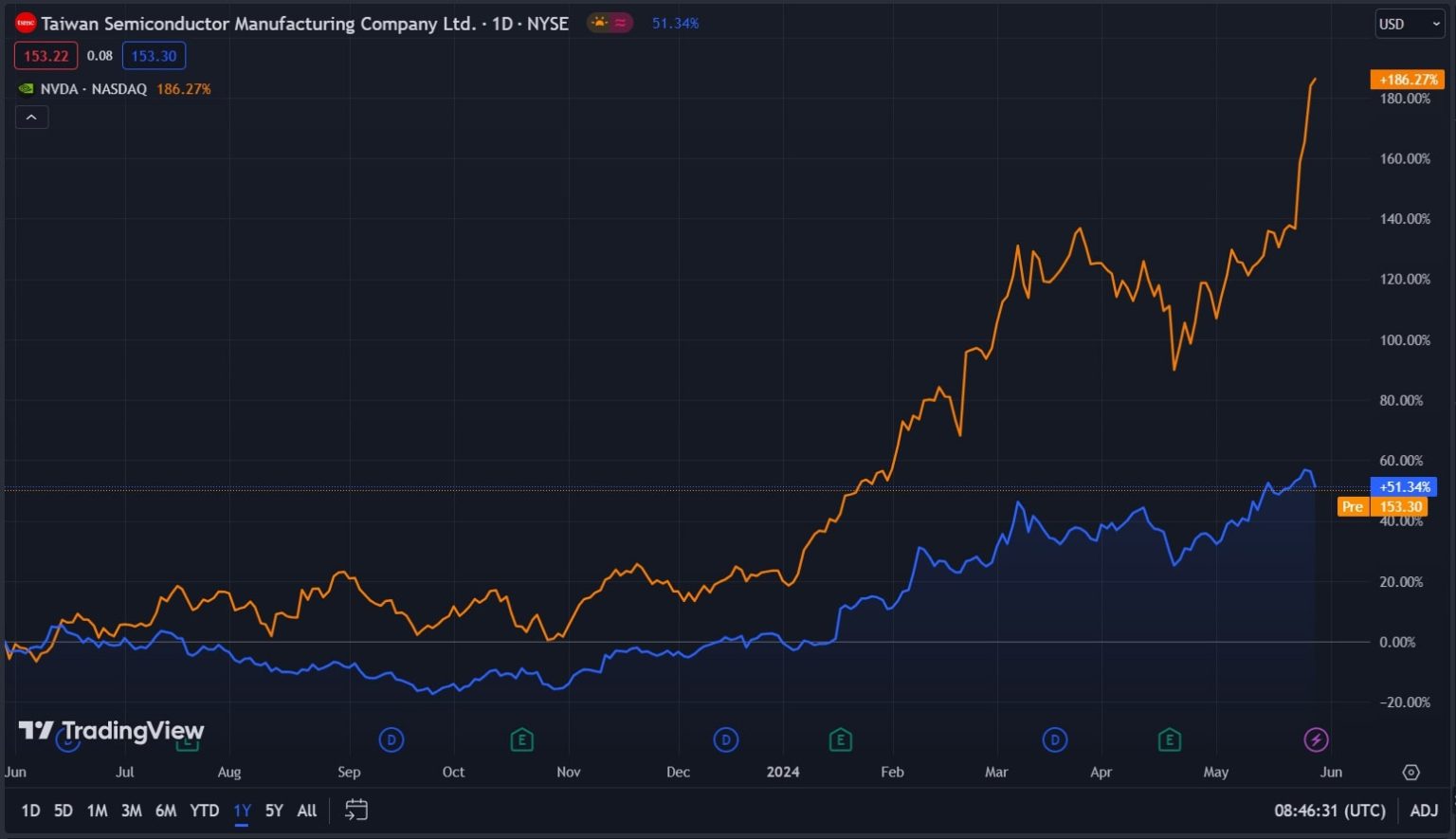Open the USD currency dropdown

[1410, 24]
